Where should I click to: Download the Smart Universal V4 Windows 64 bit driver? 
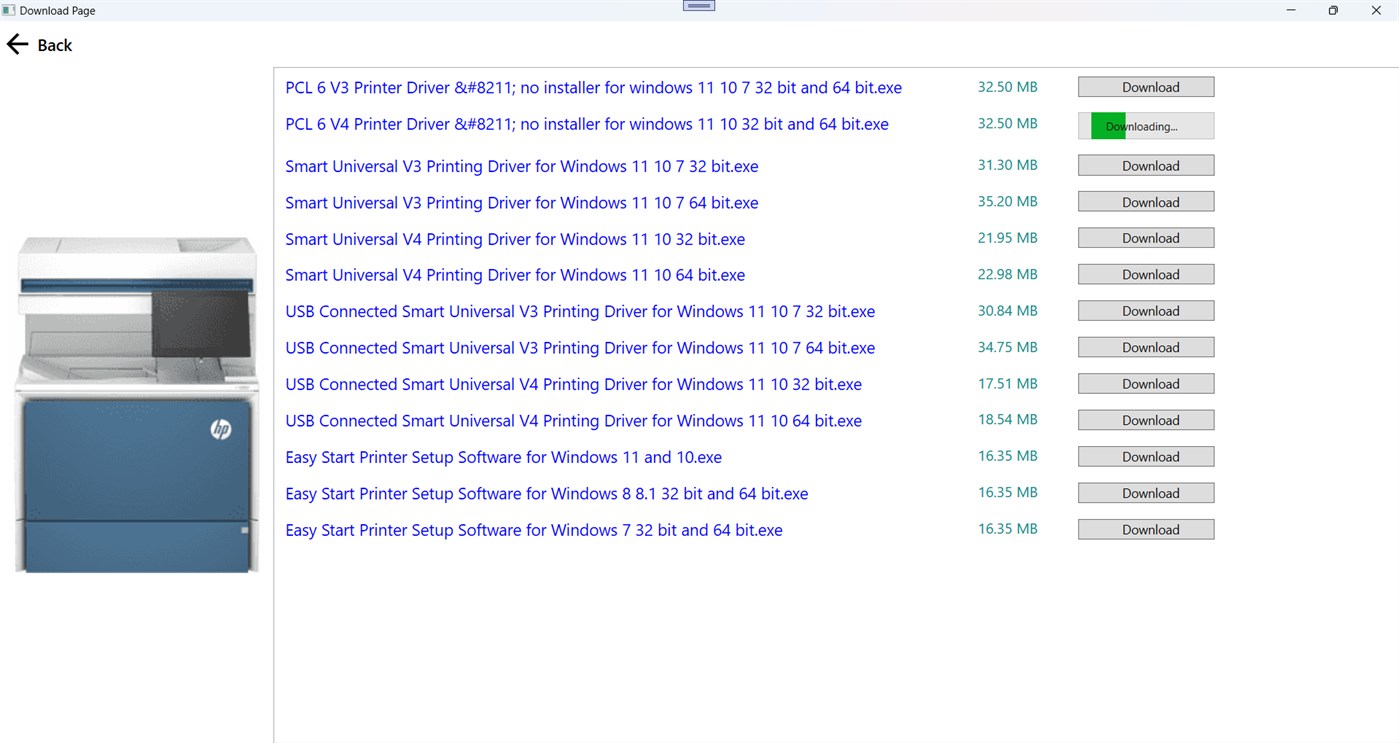[x=1145, y=274]
